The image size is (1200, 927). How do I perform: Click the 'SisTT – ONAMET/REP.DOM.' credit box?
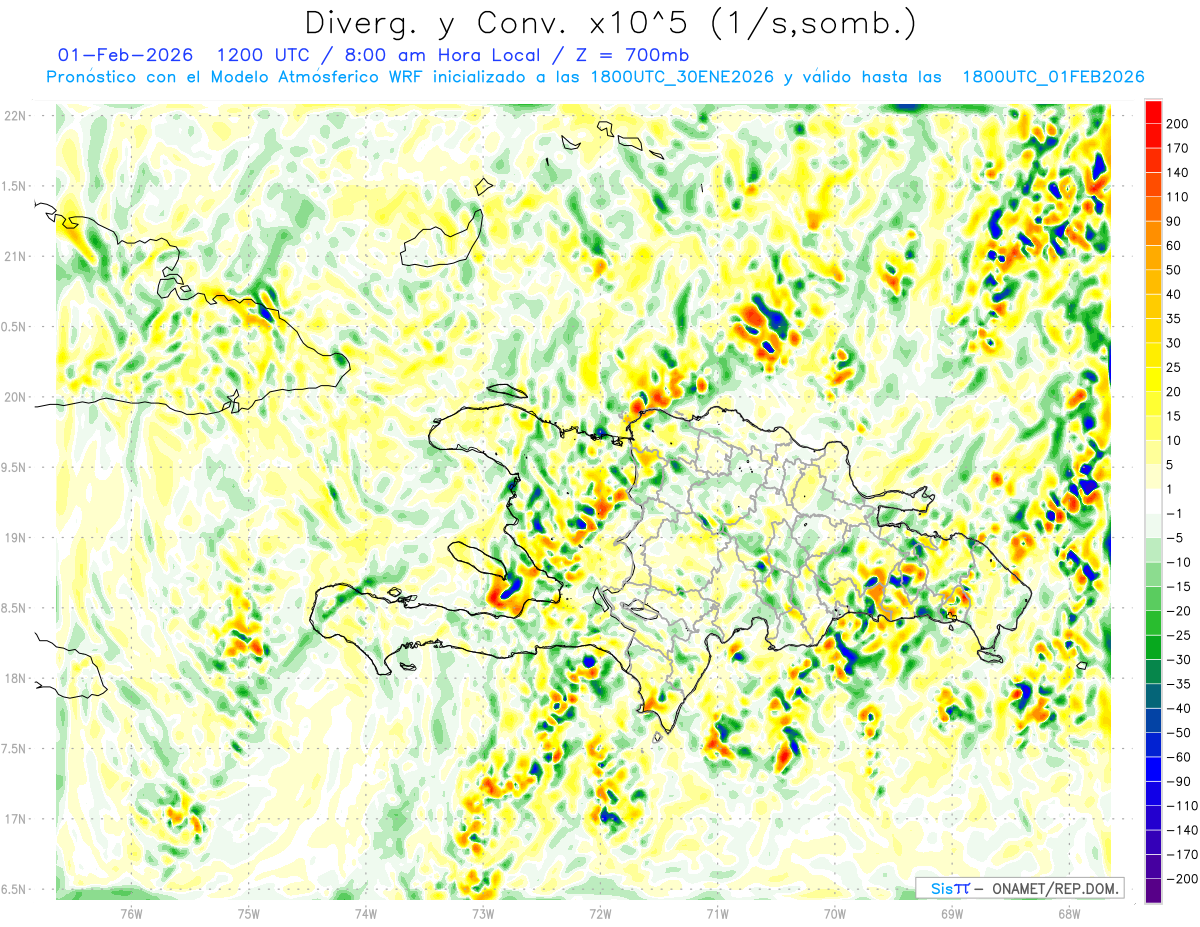pos(1022,888)
